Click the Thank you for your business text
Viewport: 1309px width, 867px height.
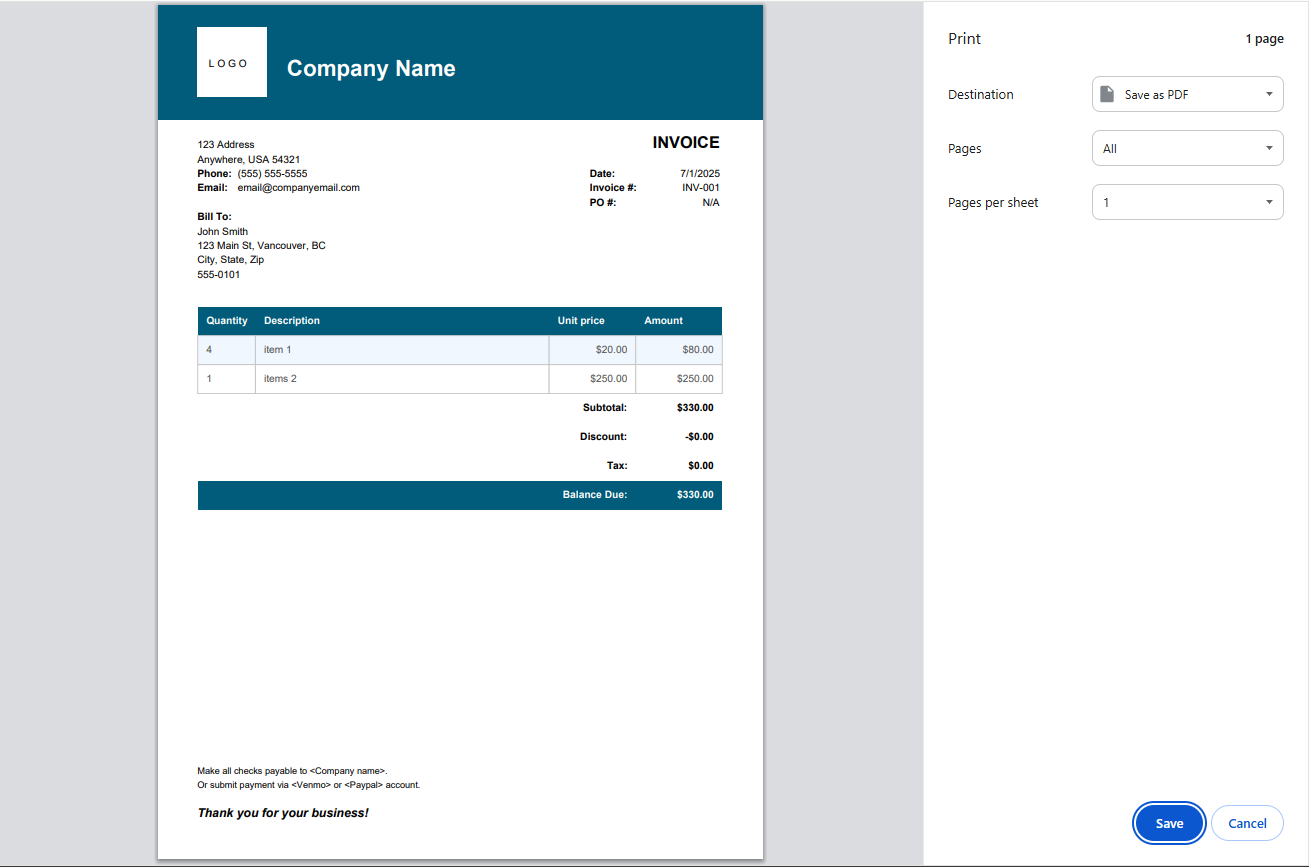pyautogui.click(x=283, y=813)
